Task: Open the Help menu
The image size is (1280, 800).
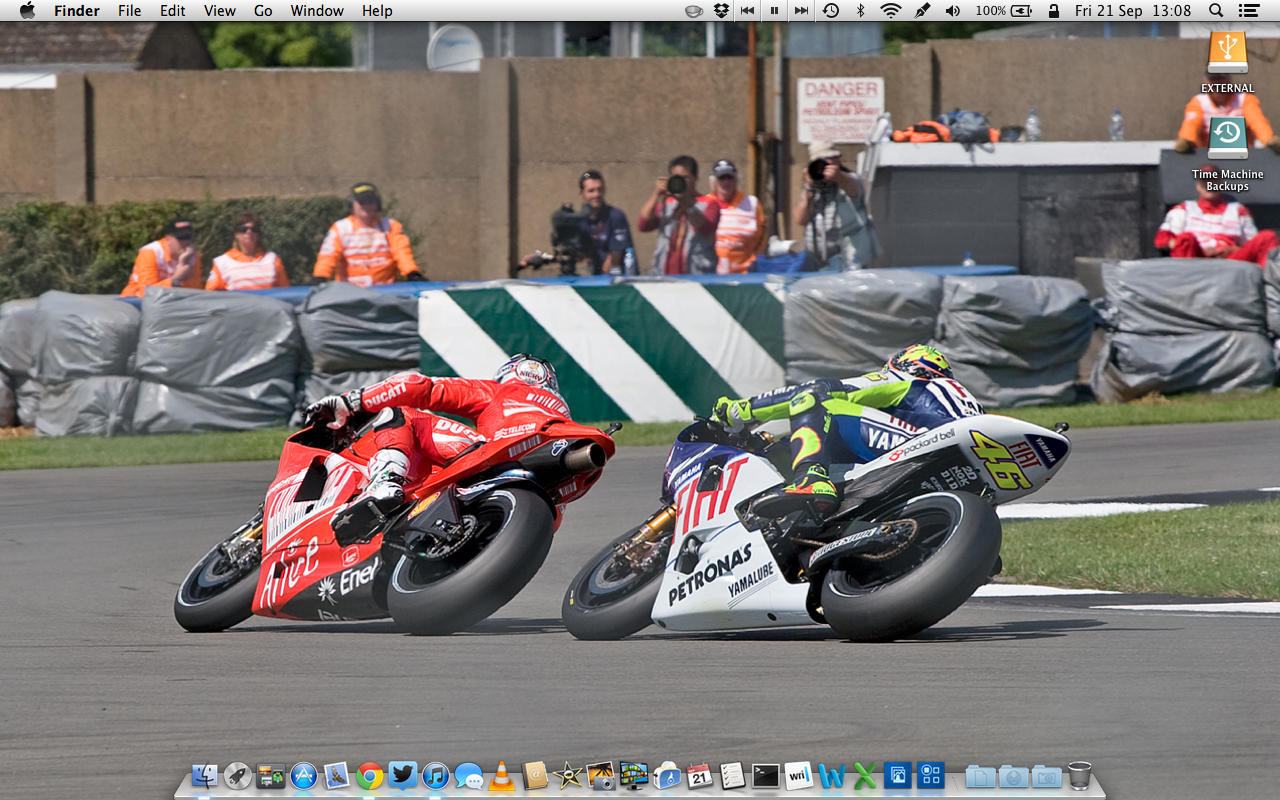Action: 377,11
